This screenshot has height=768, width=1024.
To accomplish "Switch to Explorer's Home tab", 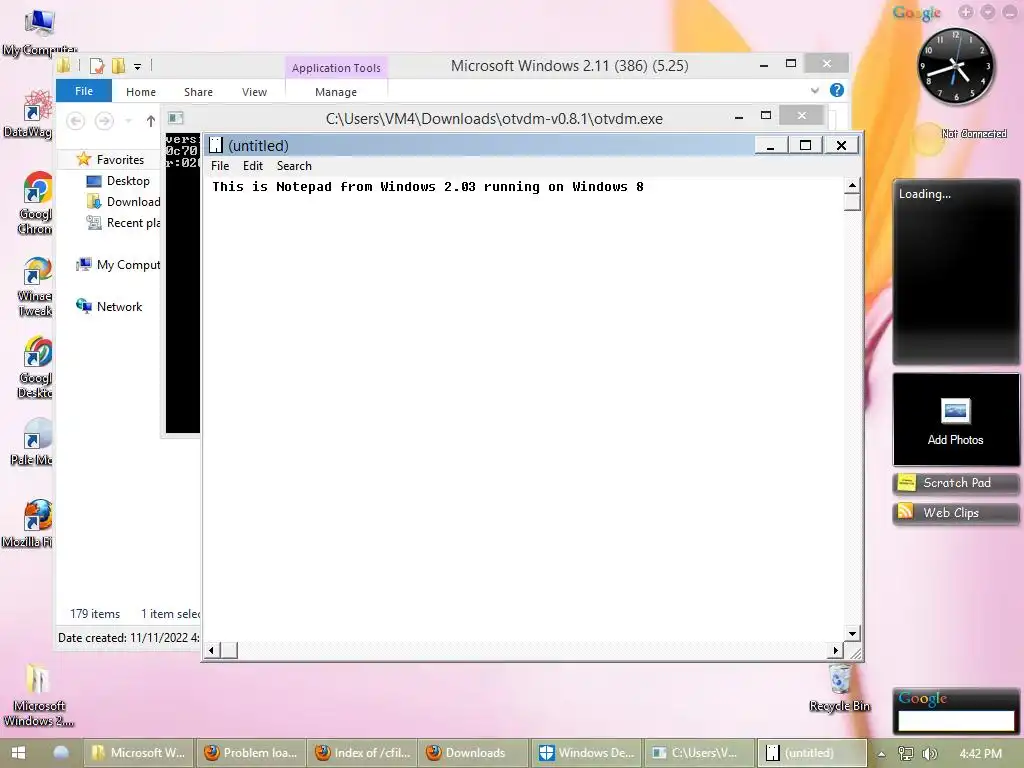I will coord(141,92).
